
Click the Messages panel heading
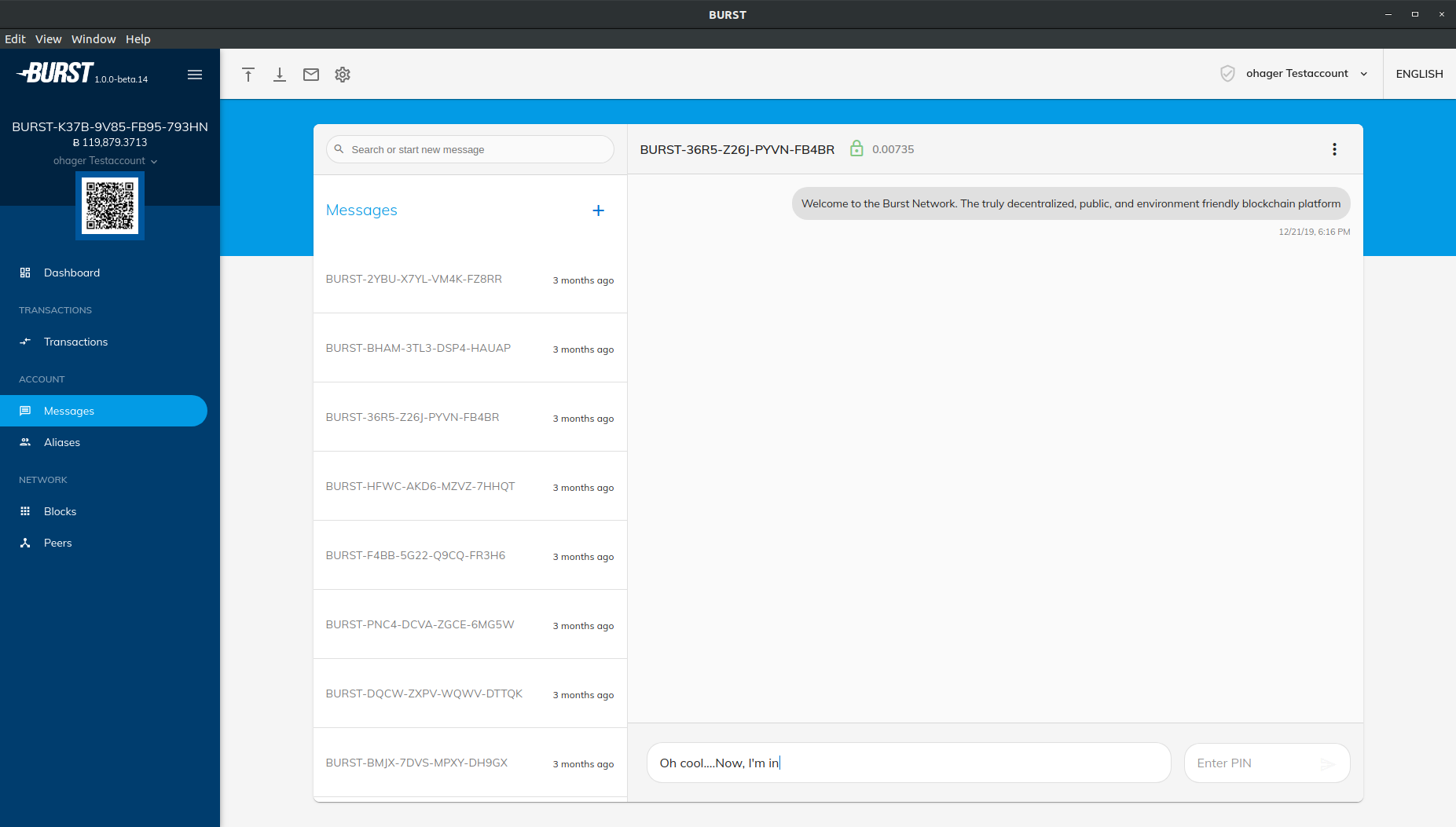tap(361, 210)
